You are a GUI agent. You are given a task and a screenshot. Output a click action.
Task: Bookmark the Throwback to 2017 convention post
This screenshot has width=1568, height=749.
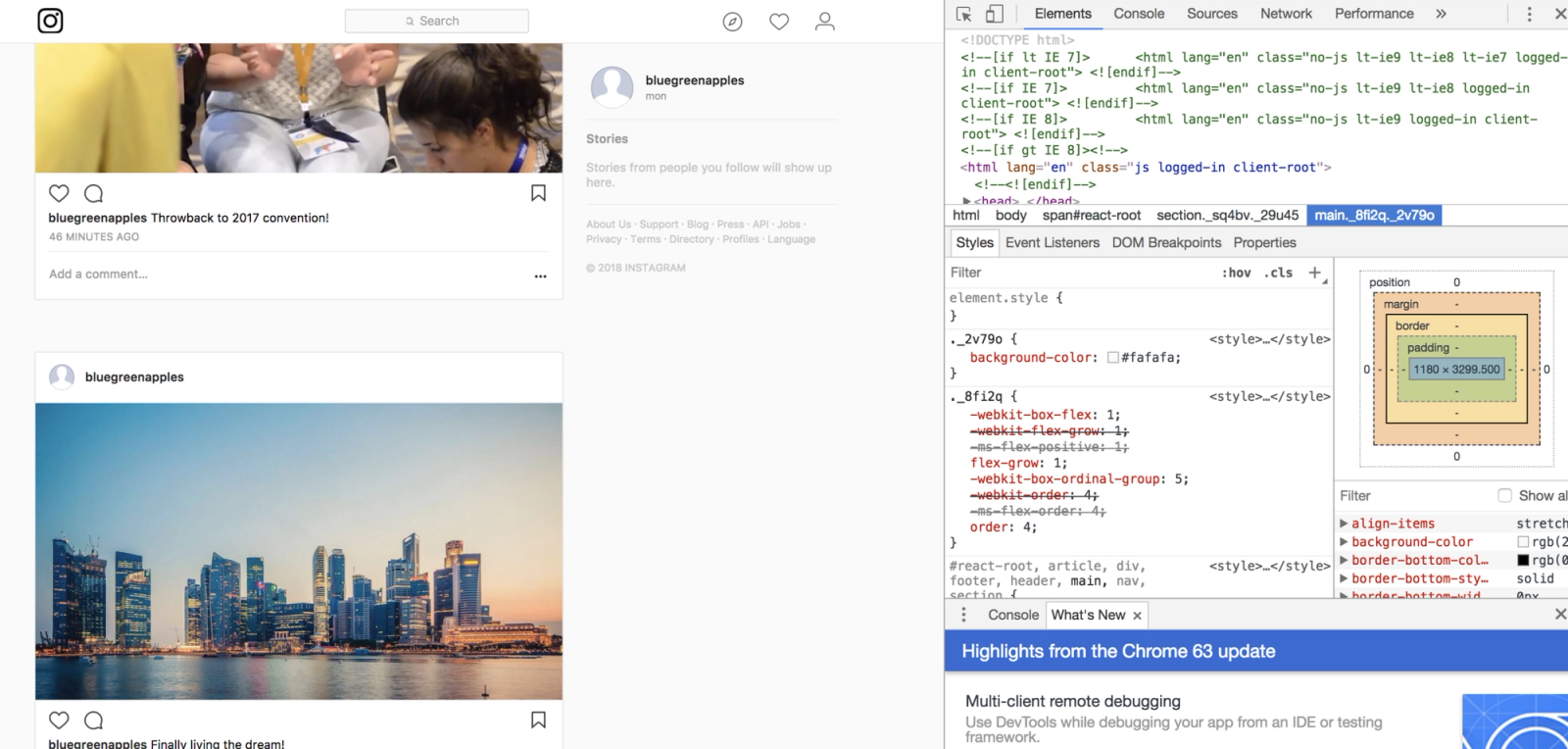pyautogui.click(x=538, y=193)
